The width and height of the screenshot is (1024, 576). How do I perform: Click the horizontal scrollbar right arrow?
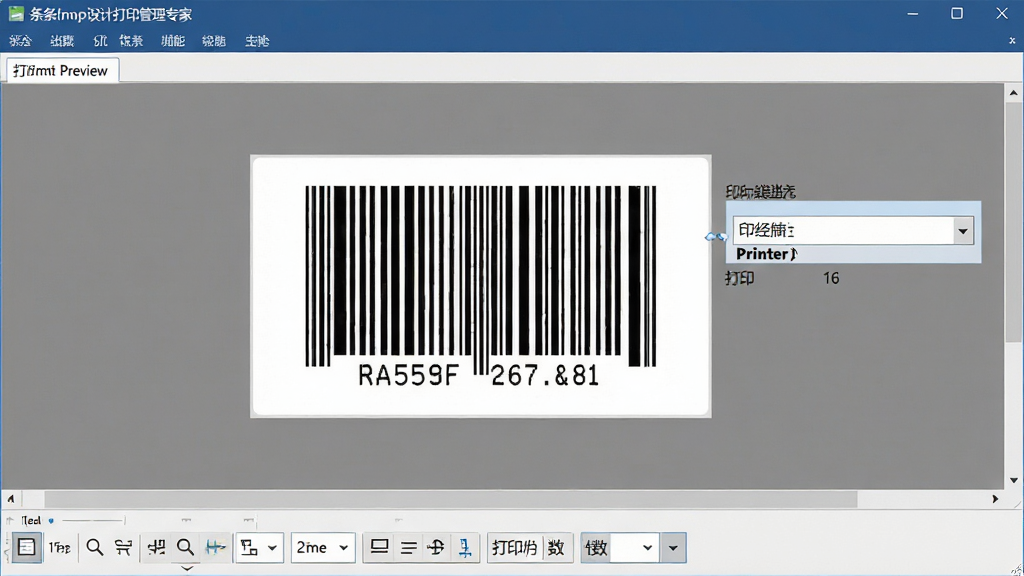pyautogui.click(x=995, y=499)
